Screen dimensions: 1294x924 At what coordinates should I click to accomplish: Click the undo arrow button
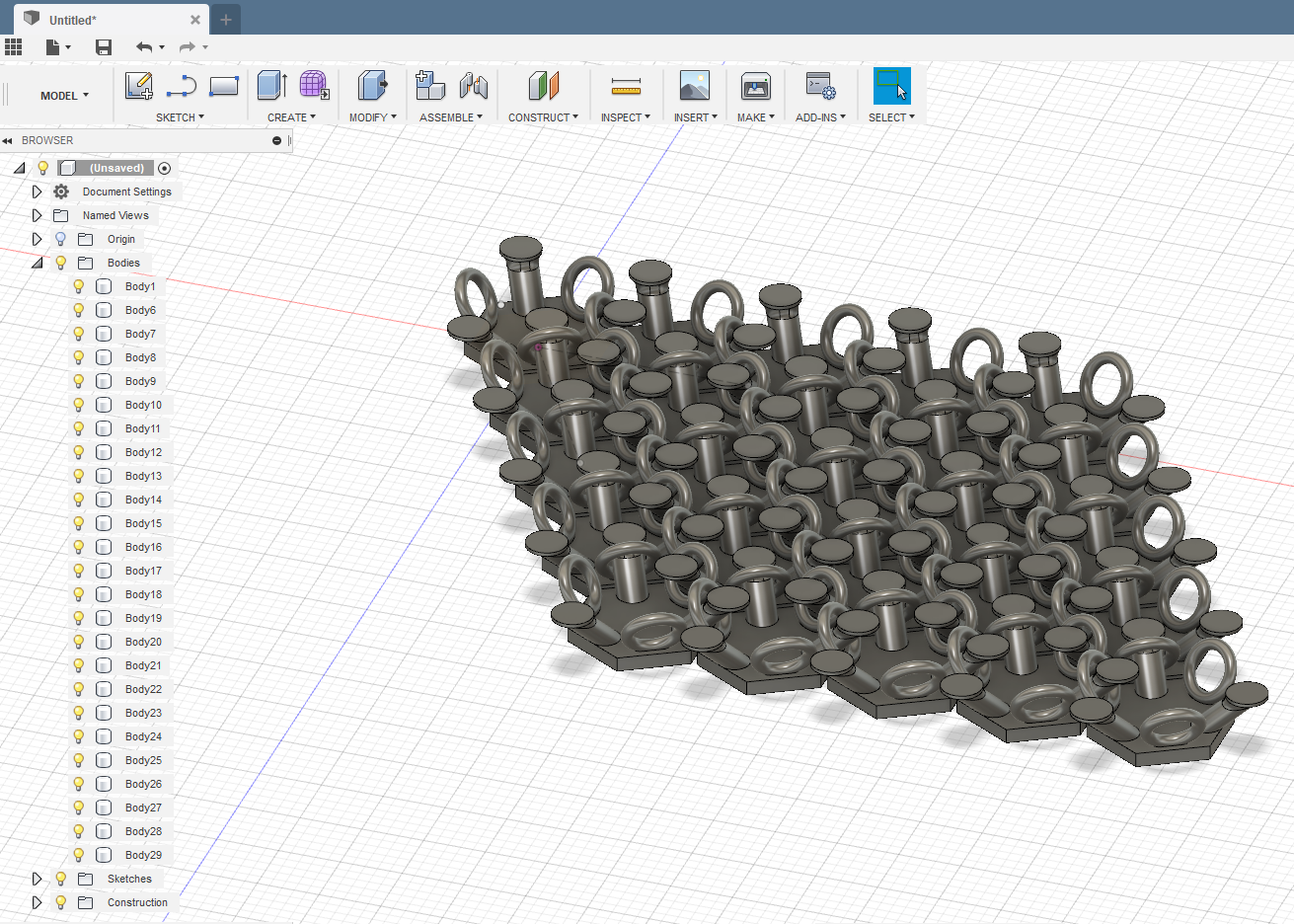(144, 46)
